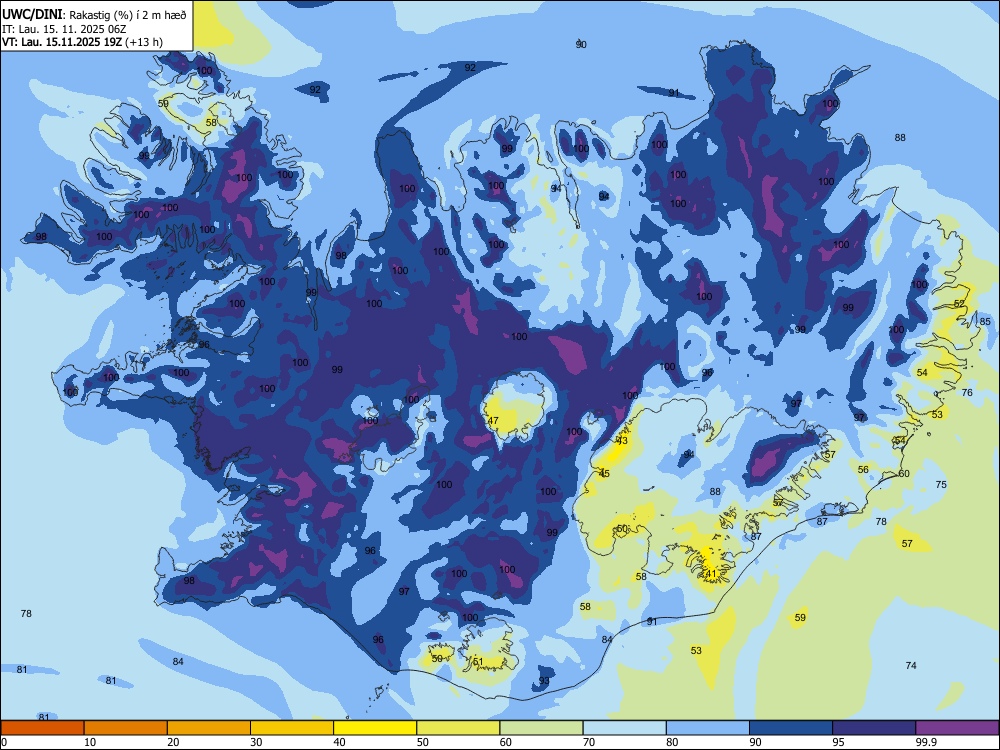Click the '52' value on the east coast

(959, 304)
